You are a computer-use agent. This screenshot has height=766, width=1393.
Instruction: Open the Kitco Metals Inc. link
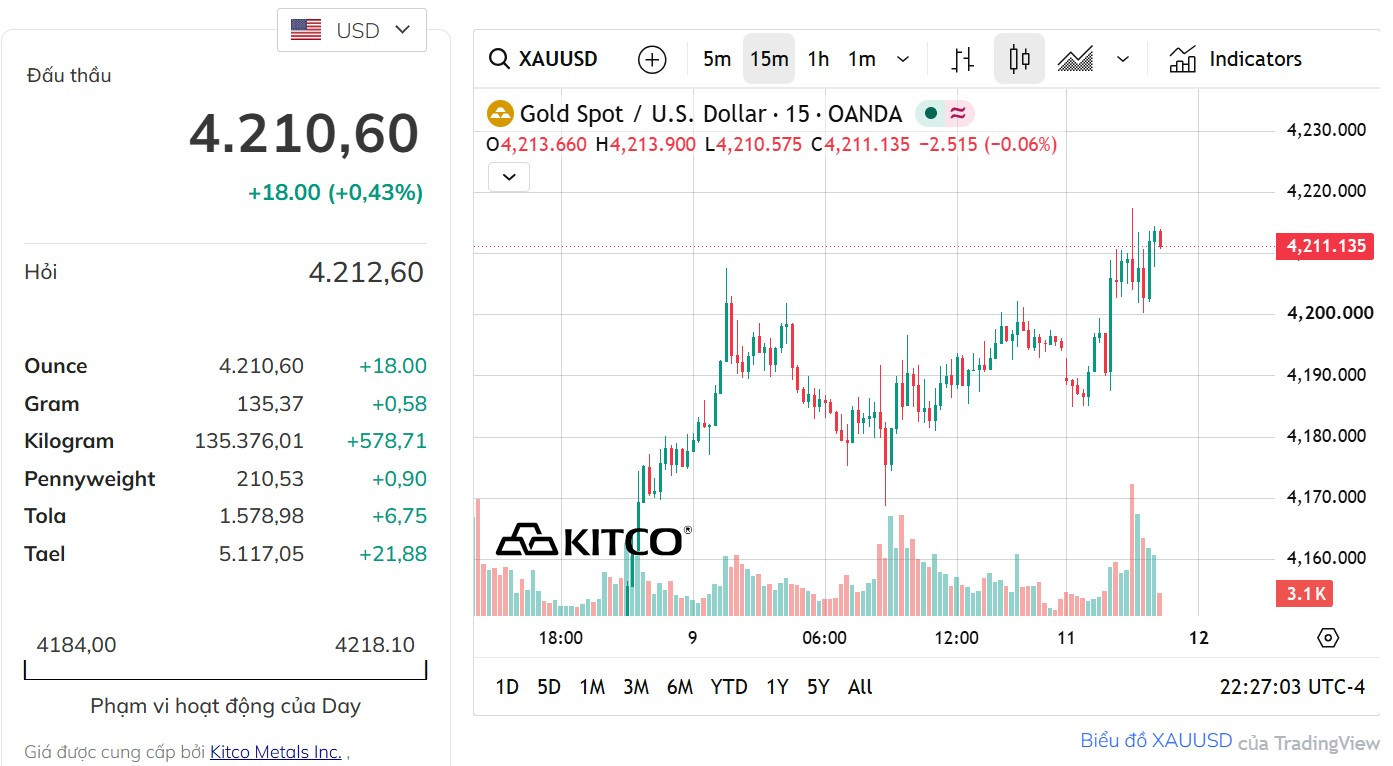tap(276, 752)
